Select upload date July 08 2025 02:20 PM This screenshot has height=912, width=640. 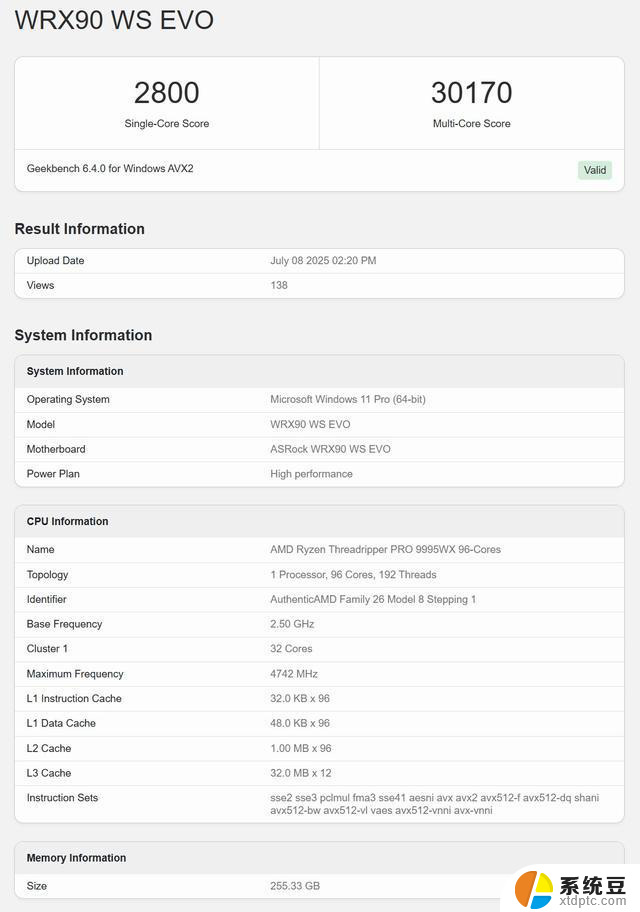[x=323, y=261]
